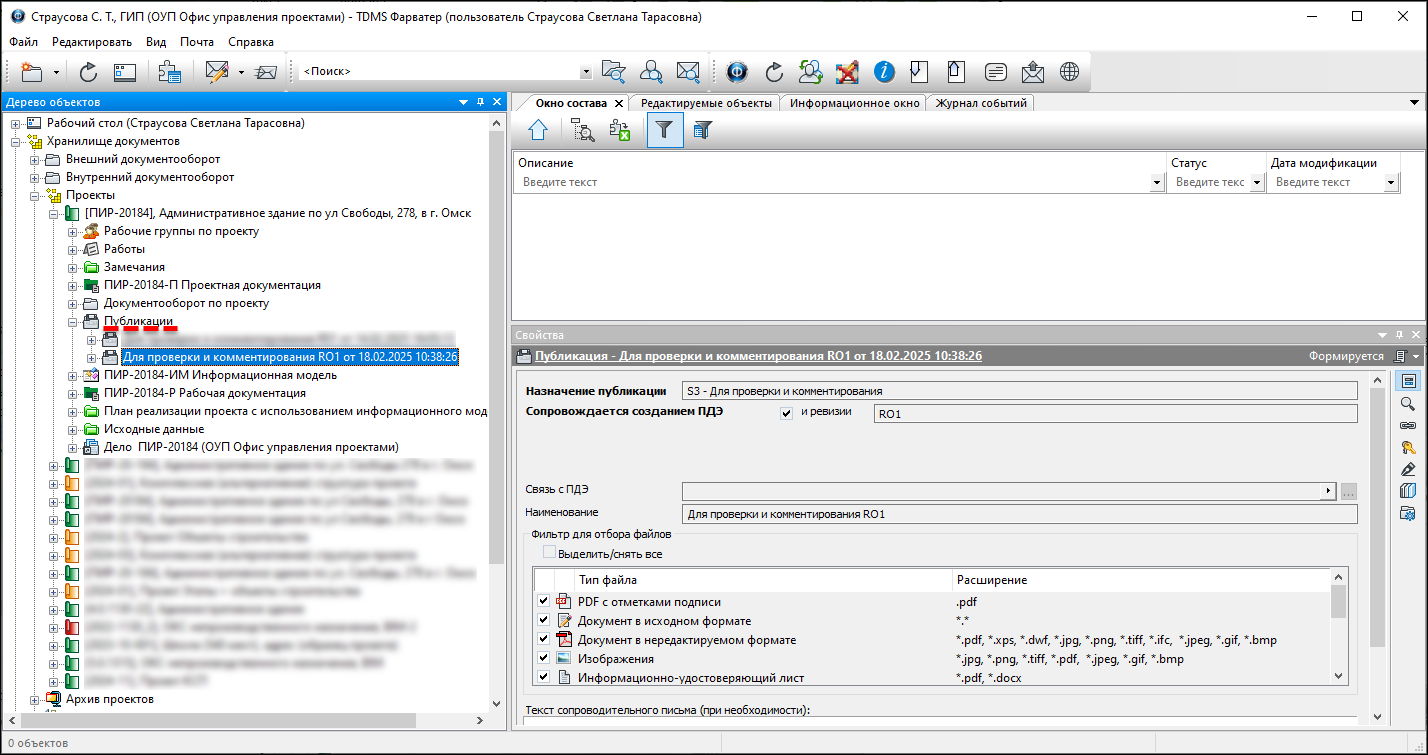The image size is (1428, 755).
Task: Open the Дата модификации filter dropdown
Action: tap(1391, 183)
